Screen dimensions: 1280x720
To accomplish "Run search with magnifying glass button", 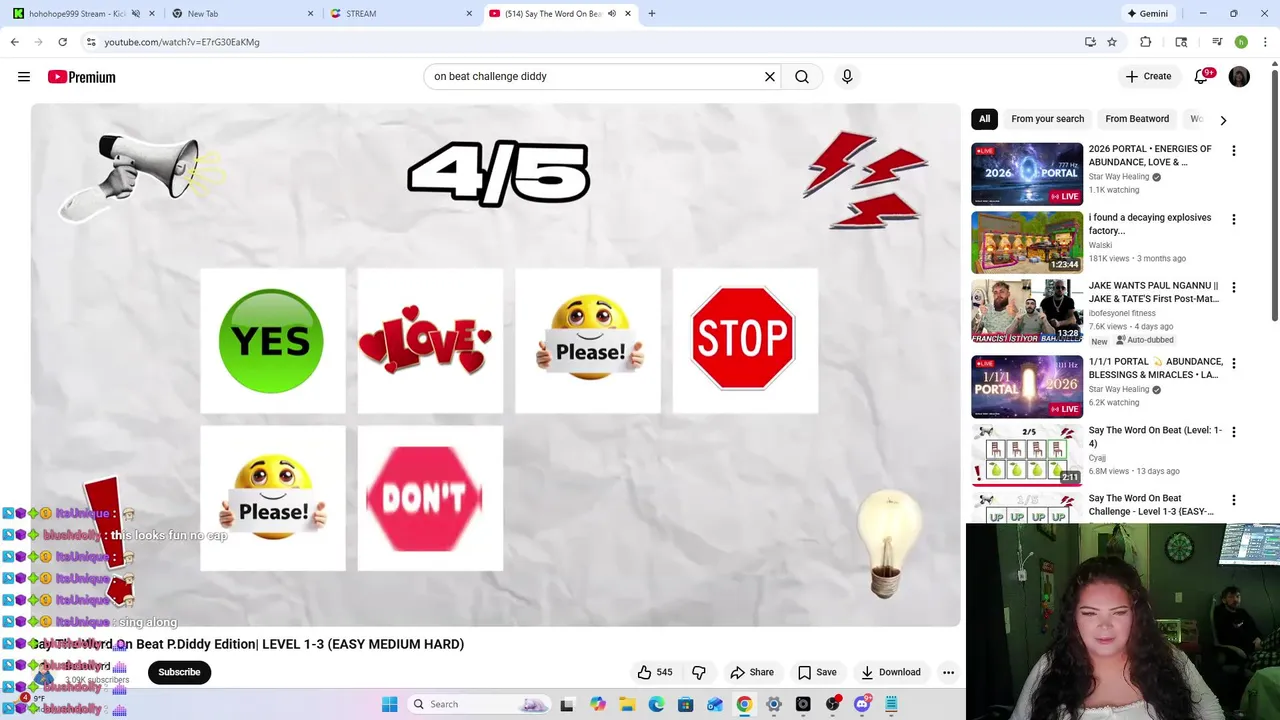I will (802, 76).
